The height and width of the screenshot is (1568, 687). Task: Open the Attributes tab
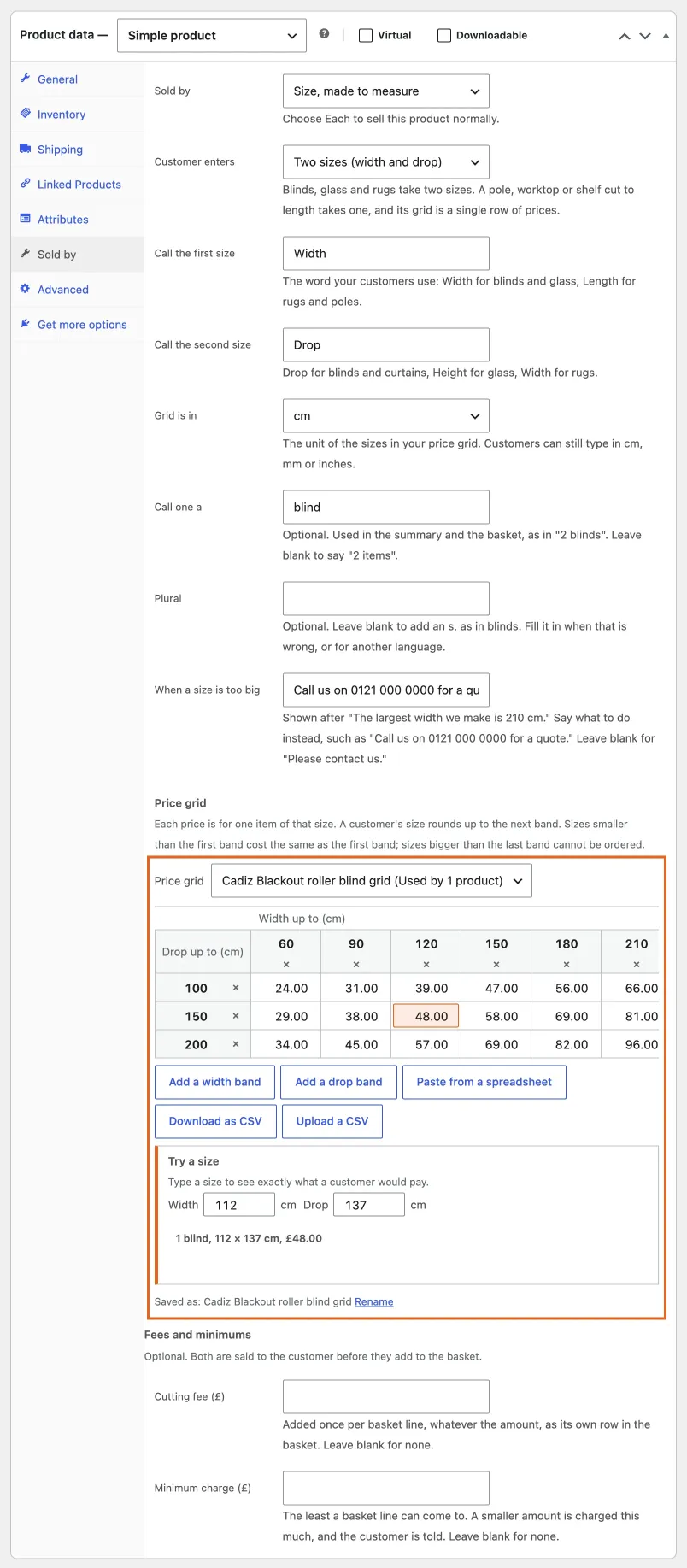[77, 220]
